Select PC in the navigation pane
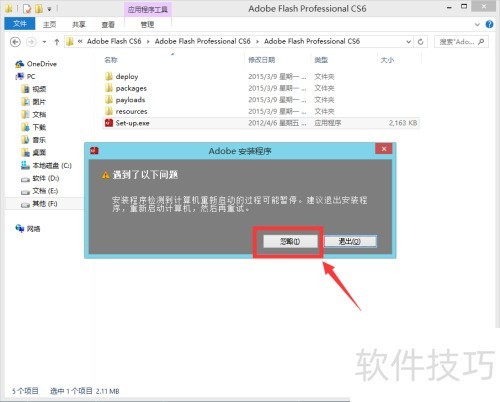Viewport: 500px width, 402px height. pos(31,76)
